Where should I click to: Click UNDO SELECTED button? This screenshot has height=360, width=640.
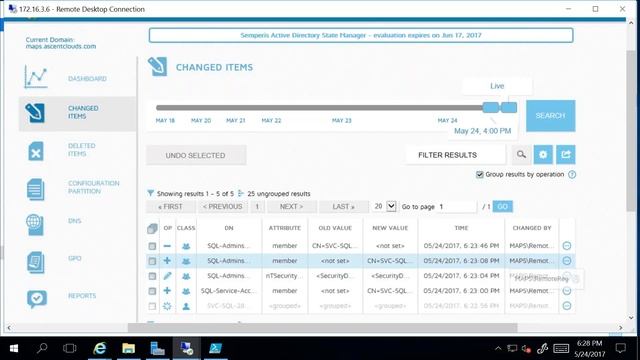(x=196, y=156)
